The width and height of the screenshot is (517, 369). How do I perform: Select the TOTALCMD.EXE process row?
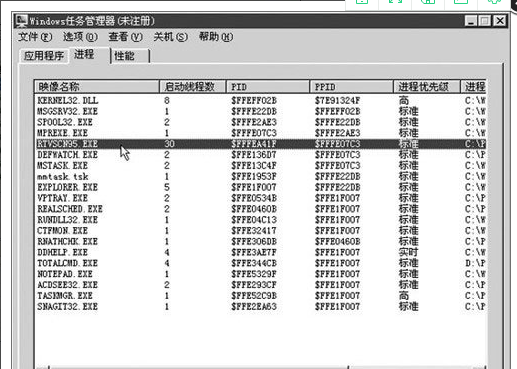pos(261,263)
